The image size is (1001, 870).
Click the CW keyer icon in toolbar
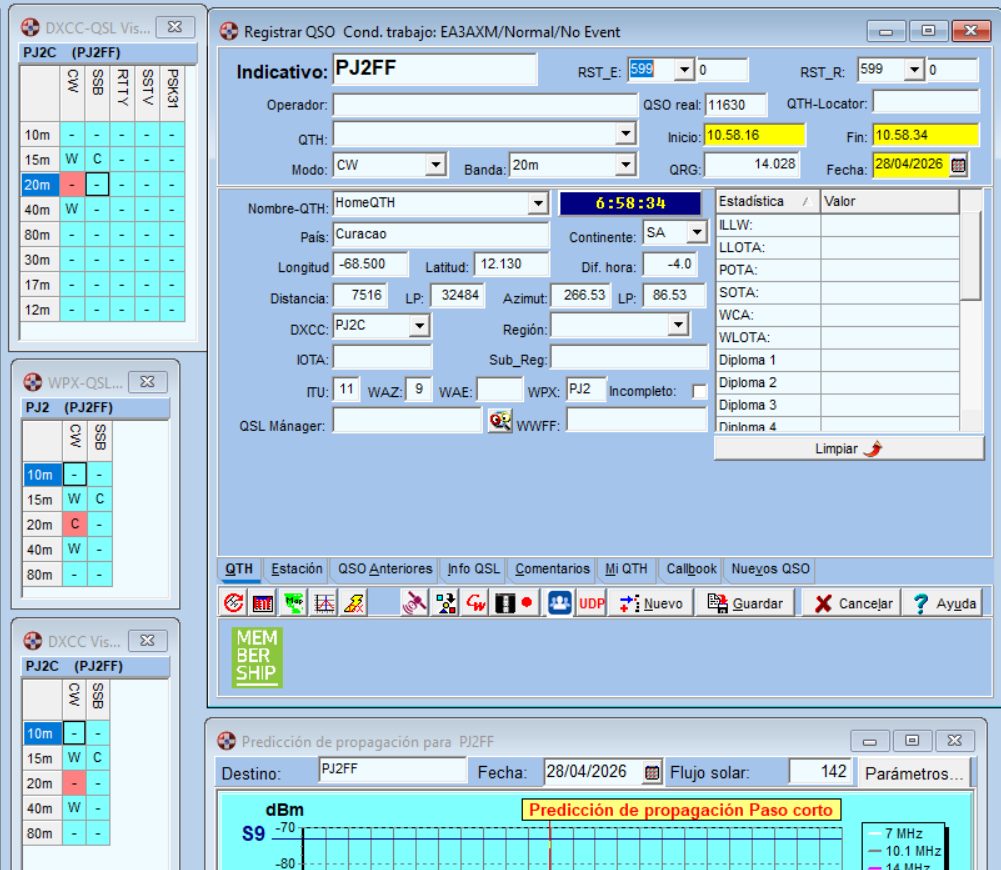[476, 604]
